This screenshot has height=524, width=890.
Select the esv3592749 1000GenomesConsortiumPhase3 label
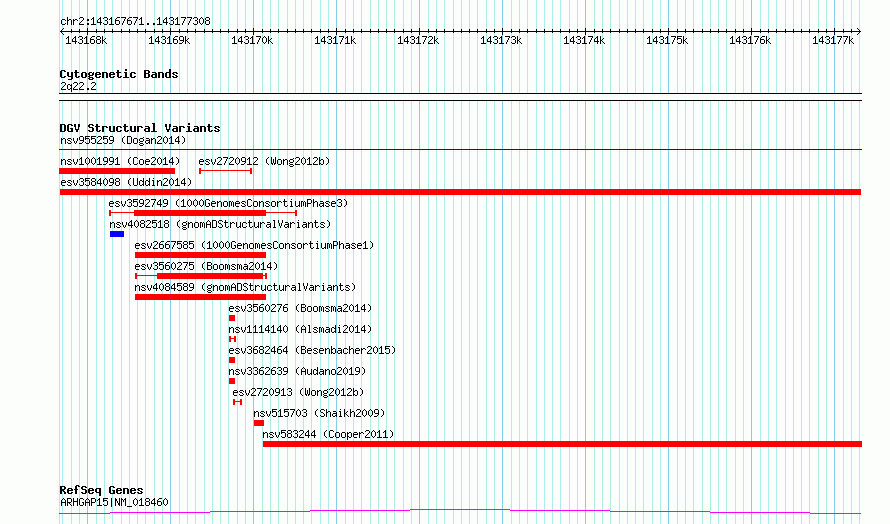click(x=228, y=203)
